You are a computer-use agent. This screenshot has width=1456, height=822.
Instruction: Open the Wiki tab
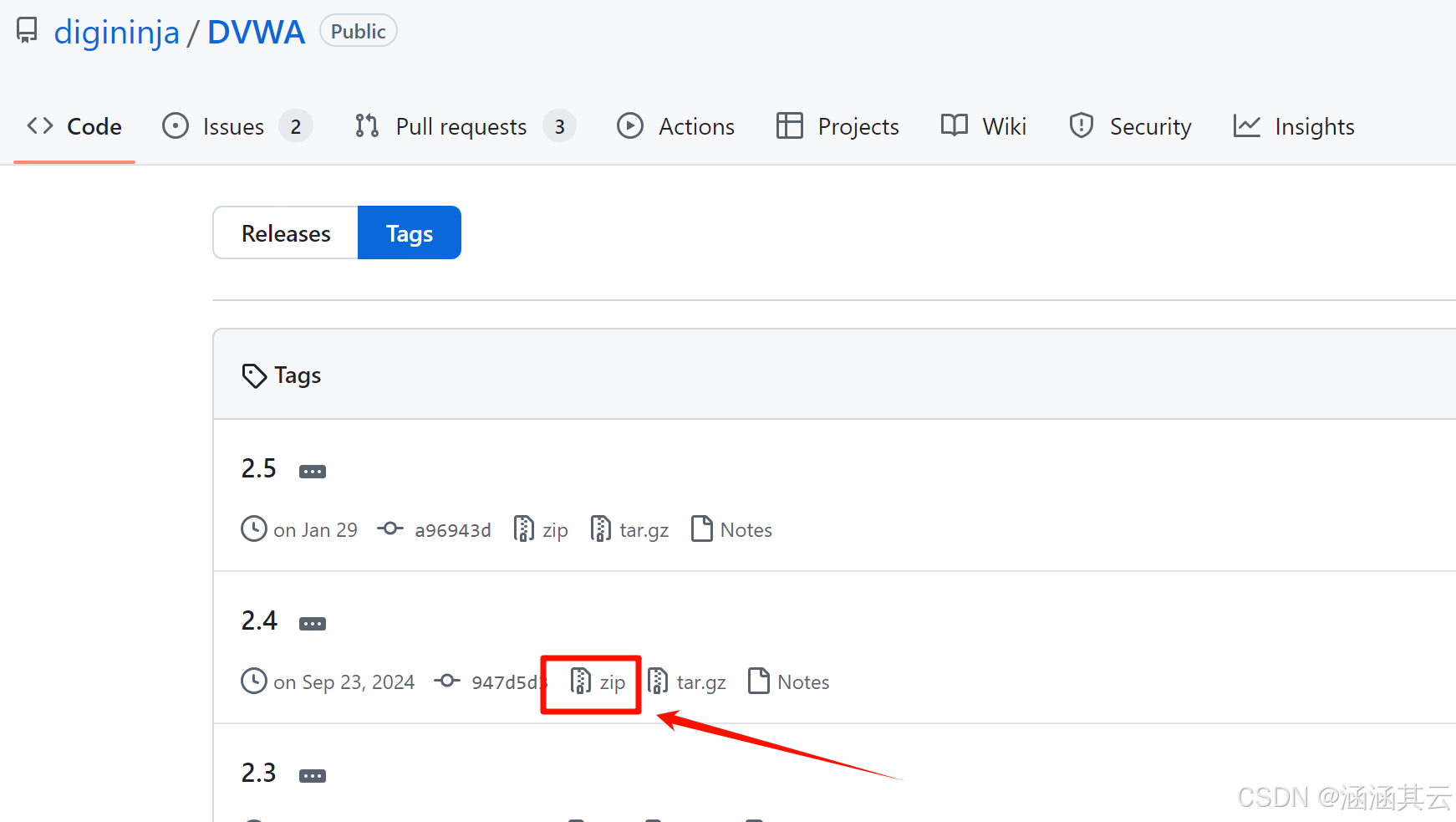pos(984,126)
